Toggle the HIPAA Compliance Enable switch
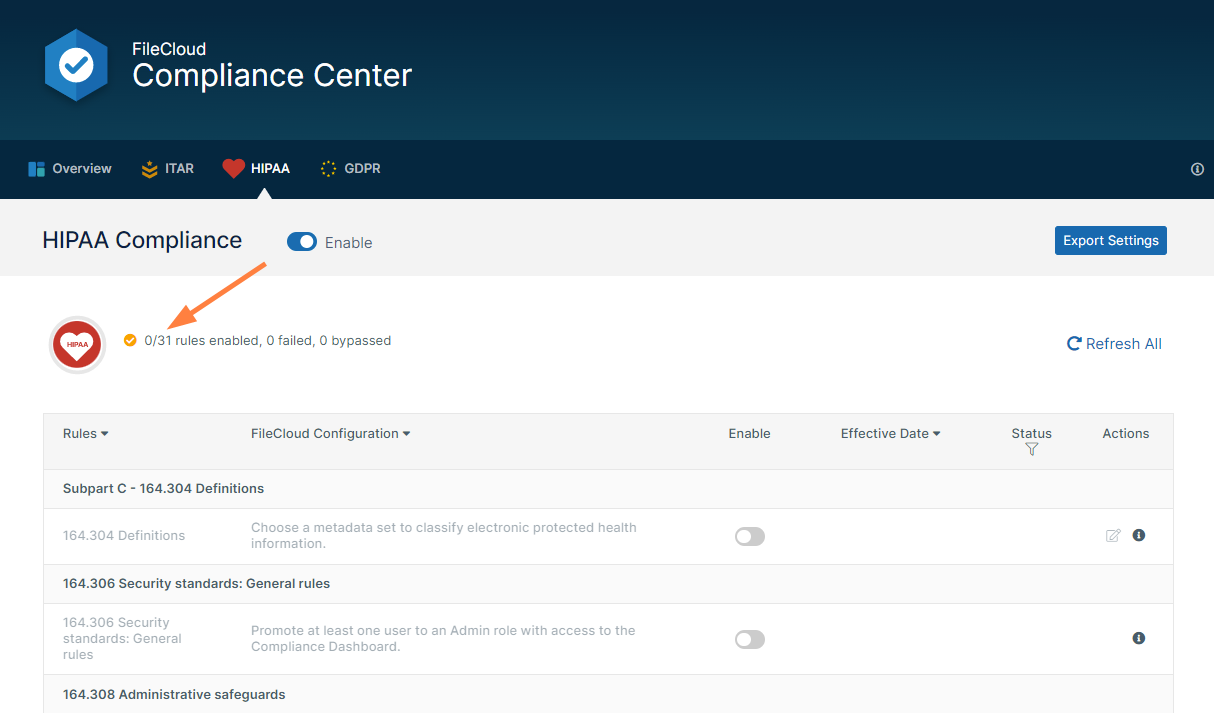This screenshot has height=713, width=1214. 302,242
